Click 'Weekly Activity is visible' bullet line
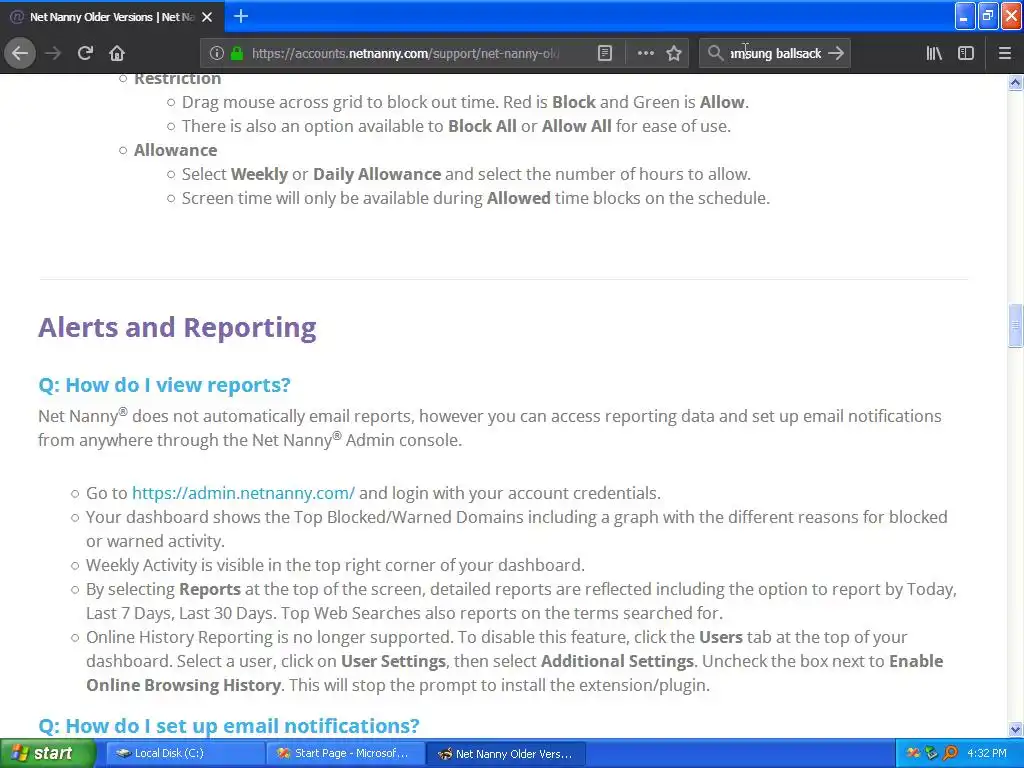 pyautogui.click(x=335, y=565)
